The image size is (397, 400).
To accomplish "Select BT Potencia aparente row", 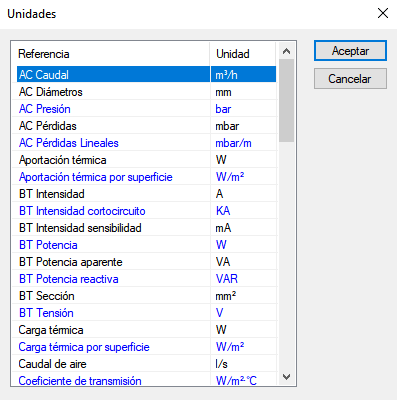I will [144, 261].
